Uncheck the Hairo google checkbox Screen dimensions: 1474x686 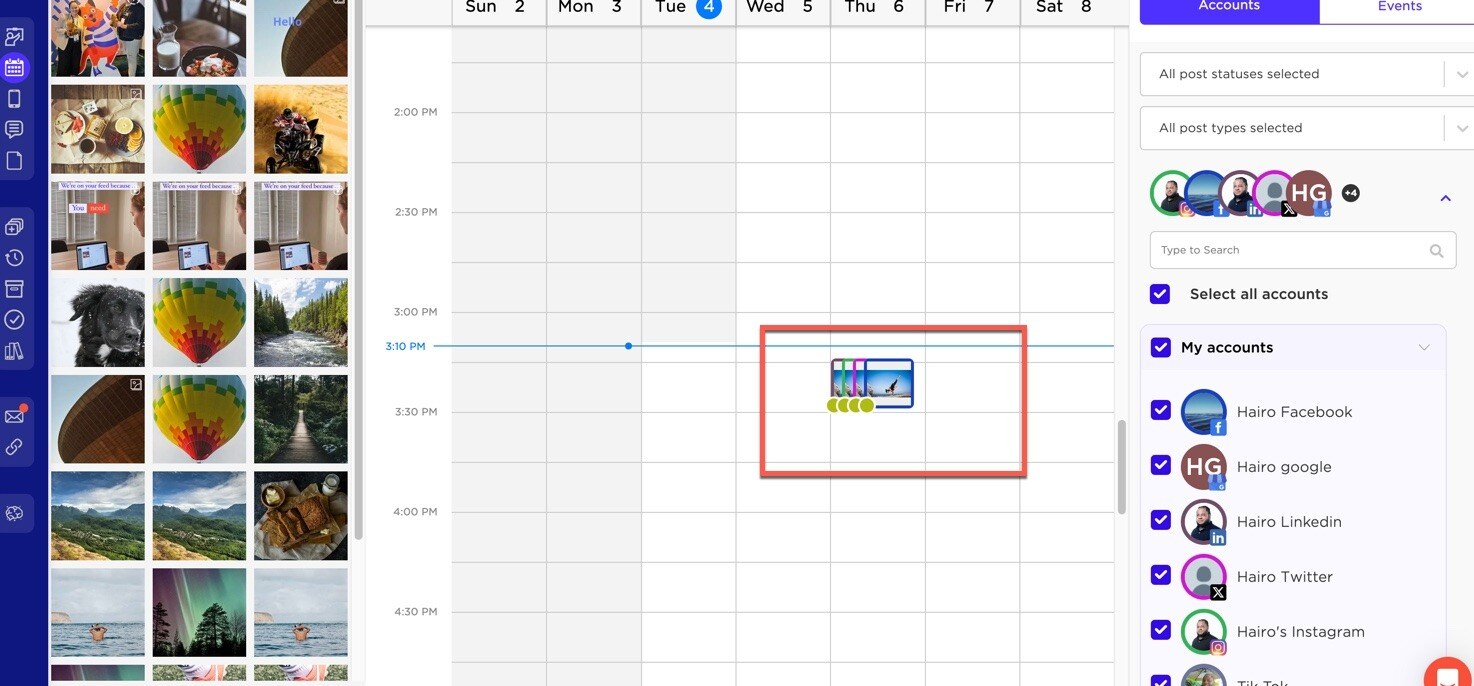point(1160,465)
